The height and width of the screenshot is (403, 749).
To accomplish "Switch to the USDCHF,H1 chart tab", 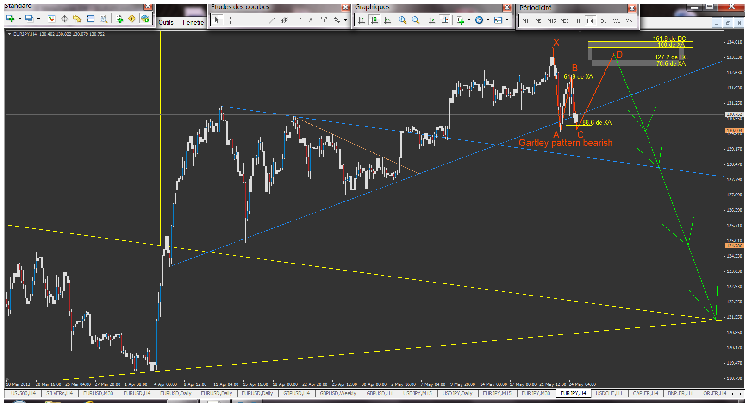I will coord(609,393).
